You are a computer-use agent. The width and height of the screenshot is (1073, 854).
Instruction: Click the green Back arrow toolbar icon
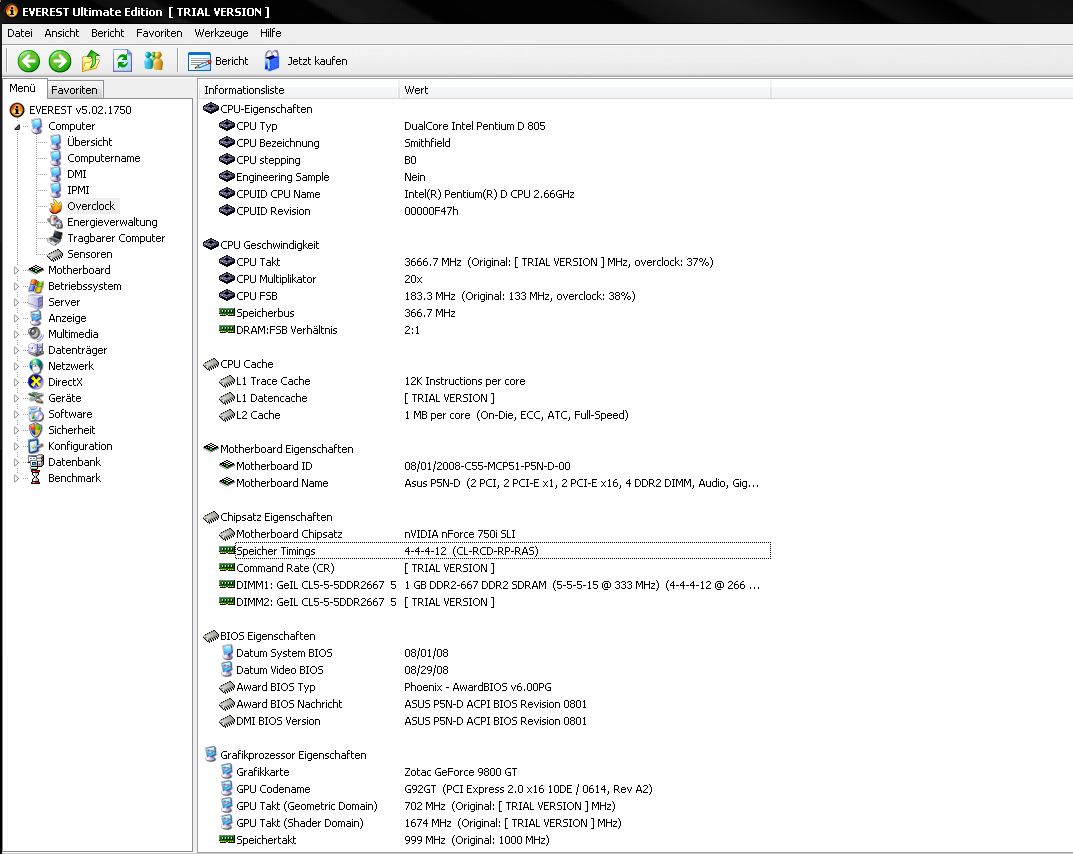tap(29, 61)
